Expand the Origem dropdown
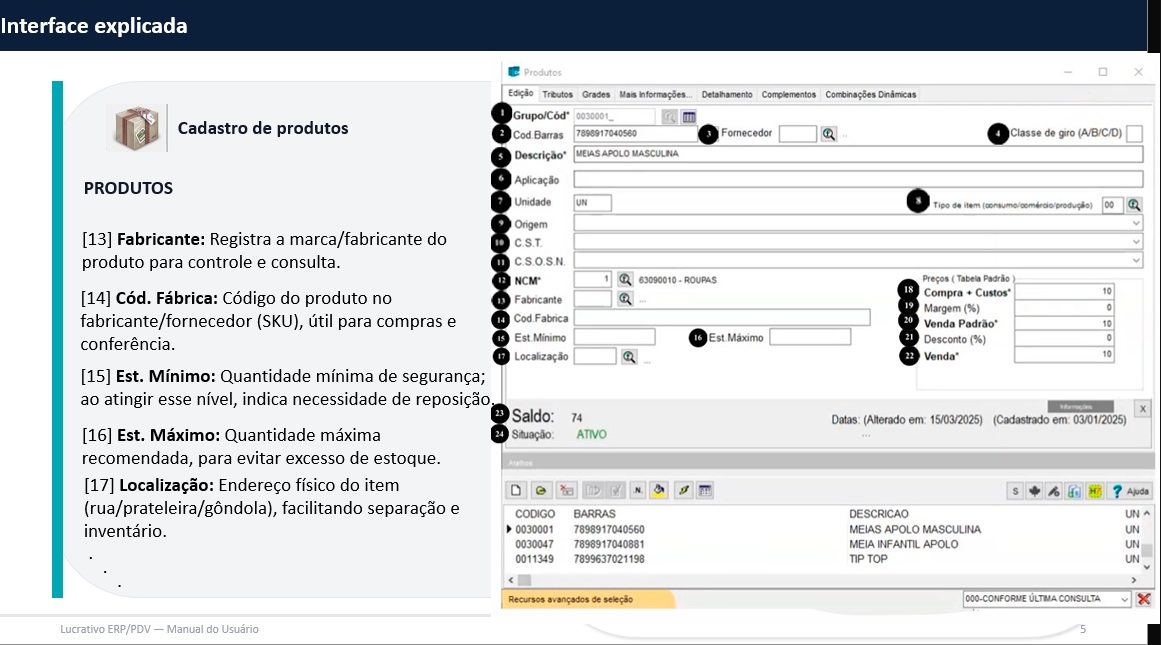 point(1135,224)
